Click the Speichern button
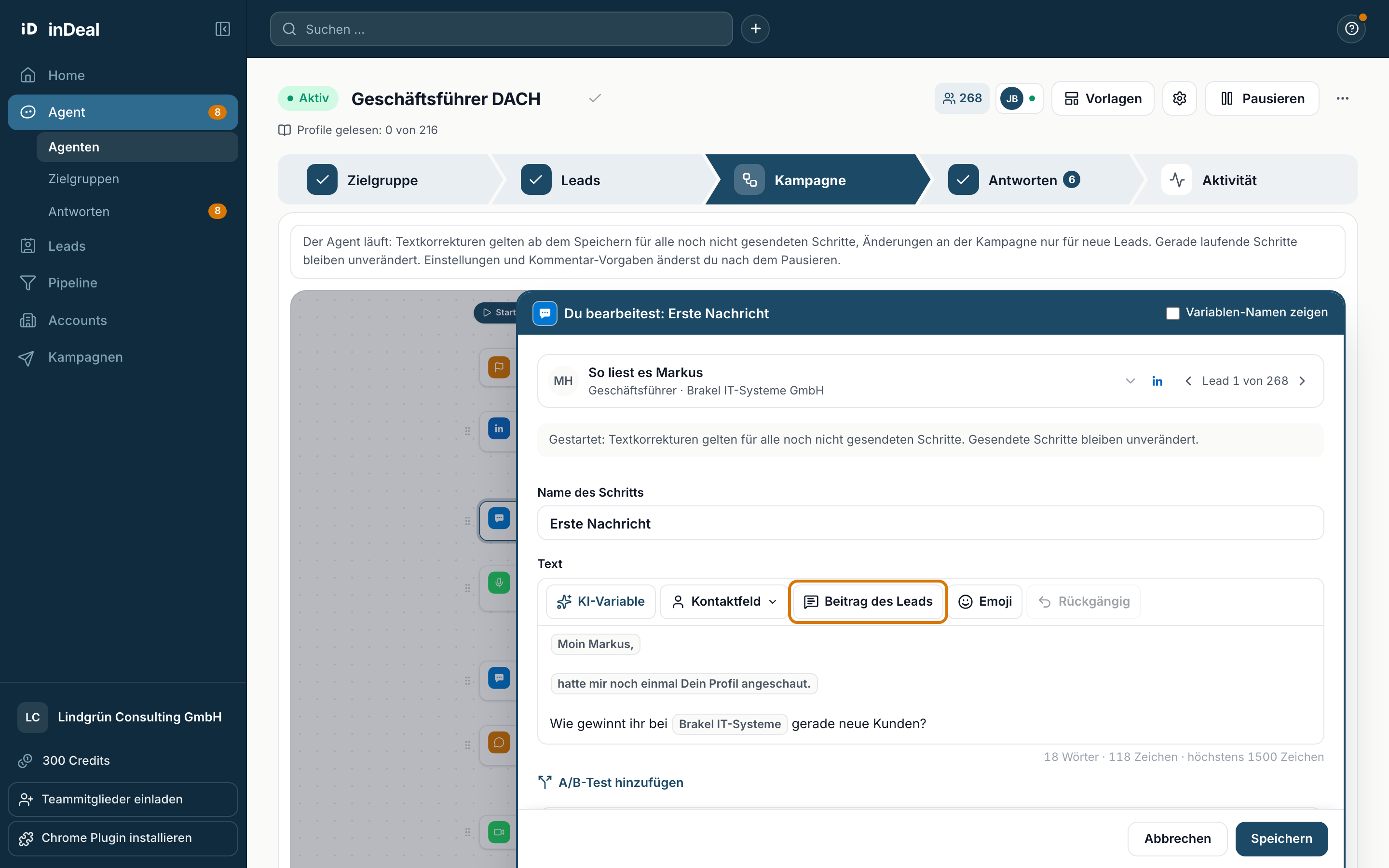The width and height of the screenshot is (1389, 868). (1281, 838)
